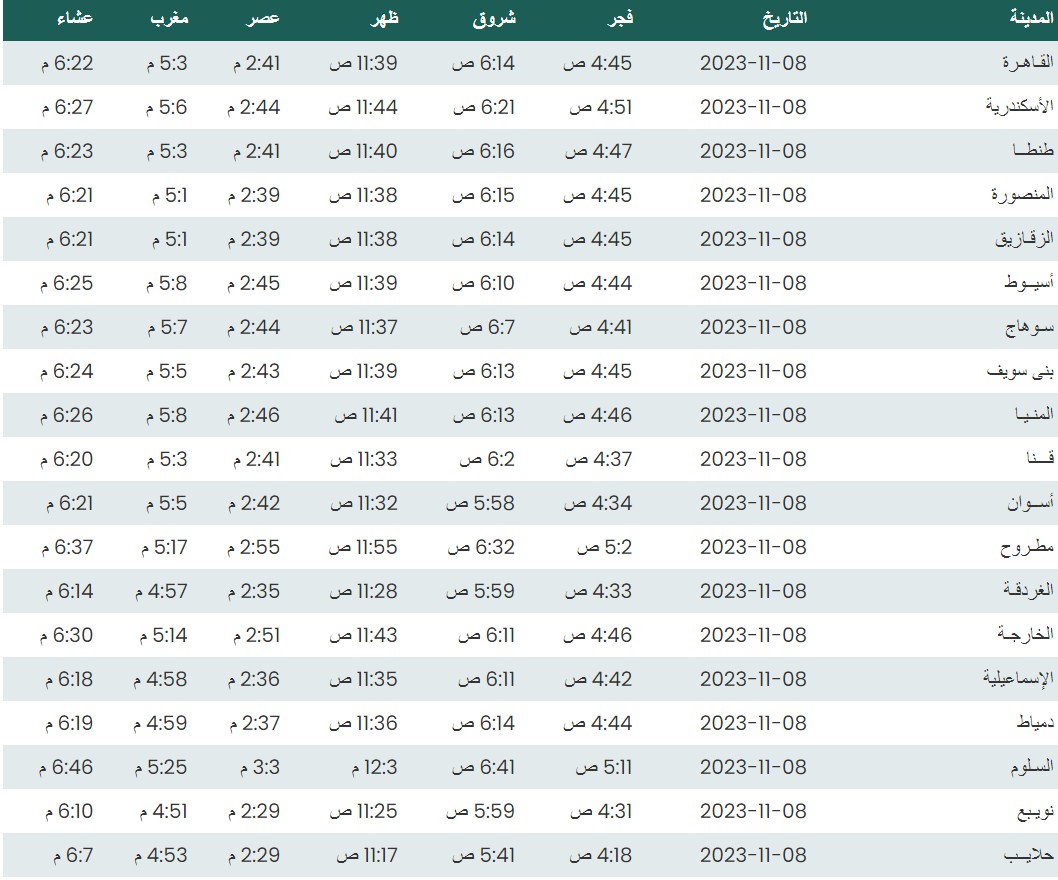Click the شروق column header
The image size is (1058, 880).
[x=494, y=18]
